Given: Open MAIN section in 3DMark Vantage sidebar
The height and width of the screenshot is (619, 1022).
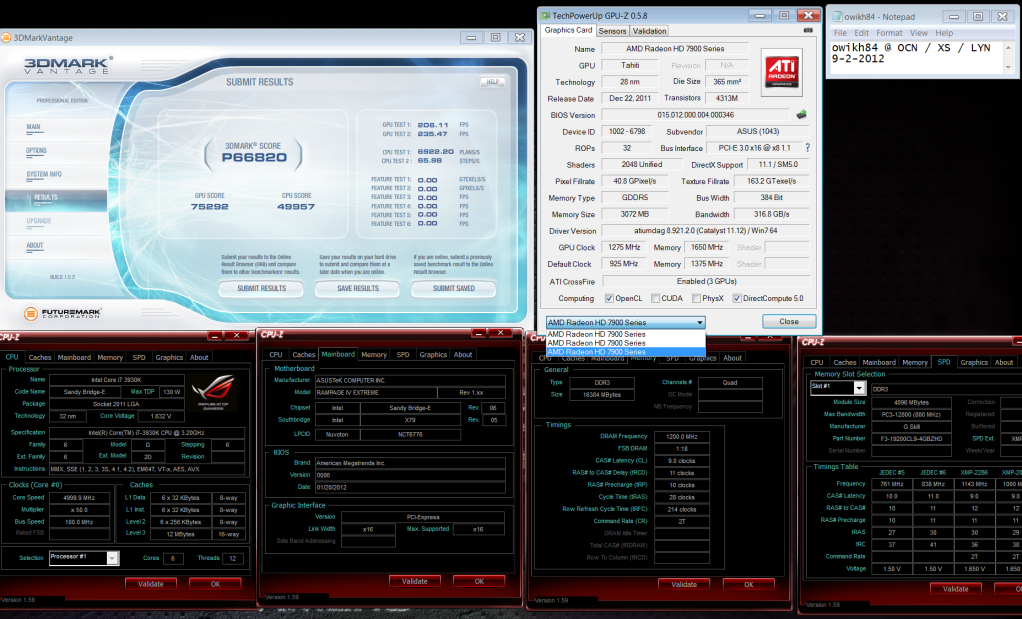Looking at the screenshot, I should pos(33,127).
